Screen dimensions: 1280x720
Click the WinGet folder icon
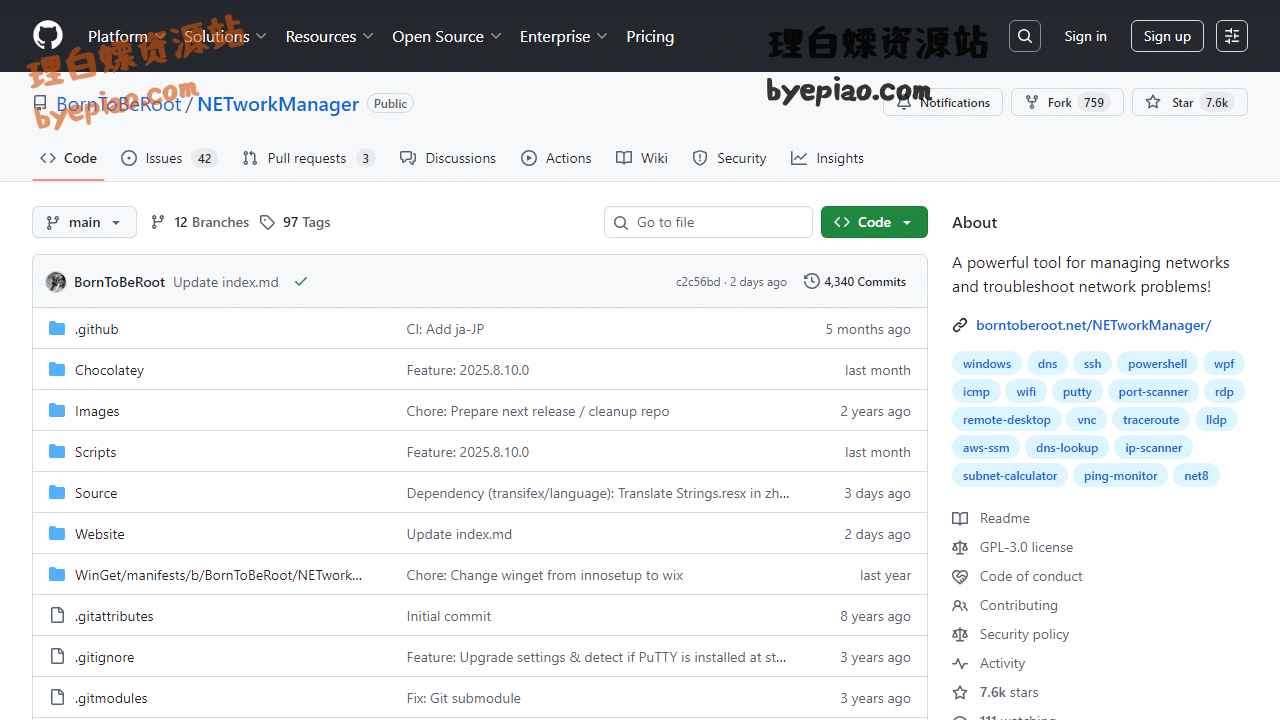(57, 575)
